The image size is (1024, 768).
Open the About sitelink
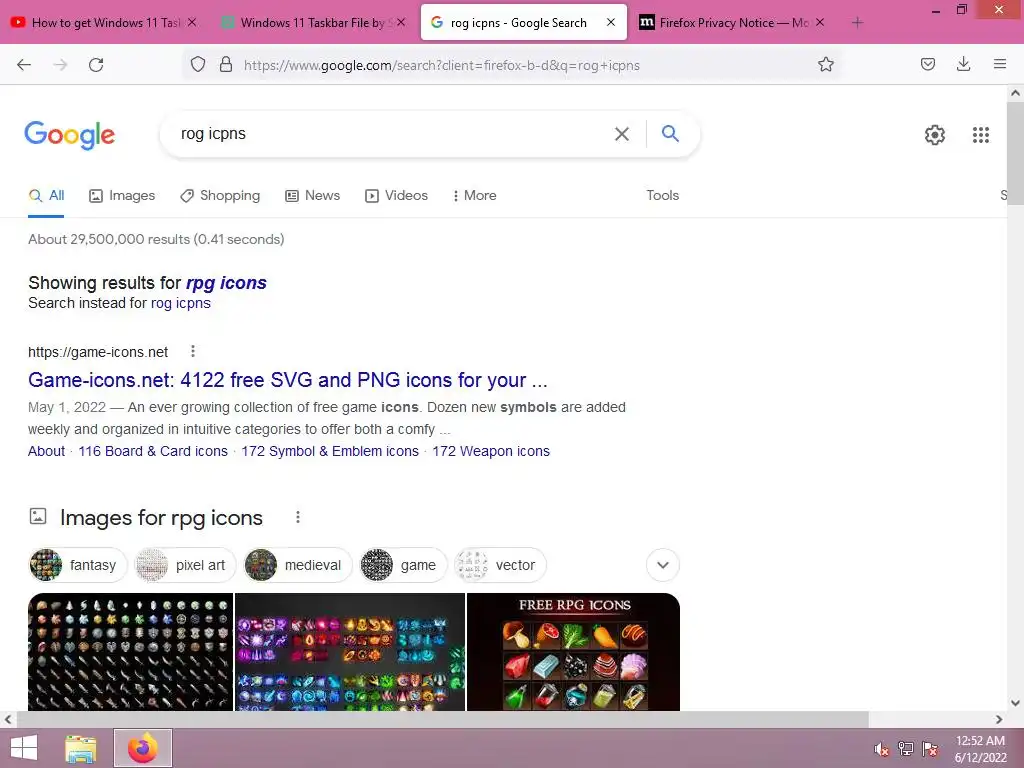pyautogui.click(x=46, y=451)
